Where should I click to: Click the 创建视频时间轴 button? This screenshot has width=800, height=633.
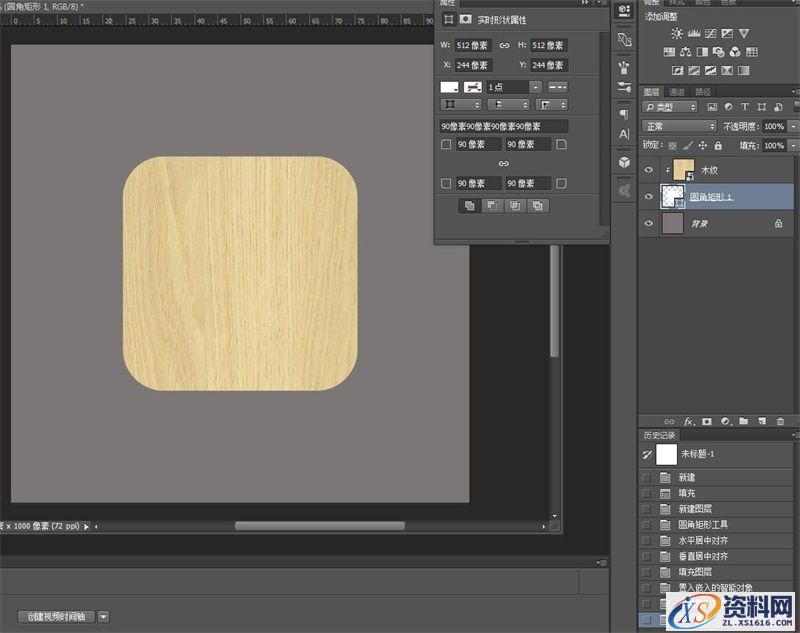coord(57,617)
